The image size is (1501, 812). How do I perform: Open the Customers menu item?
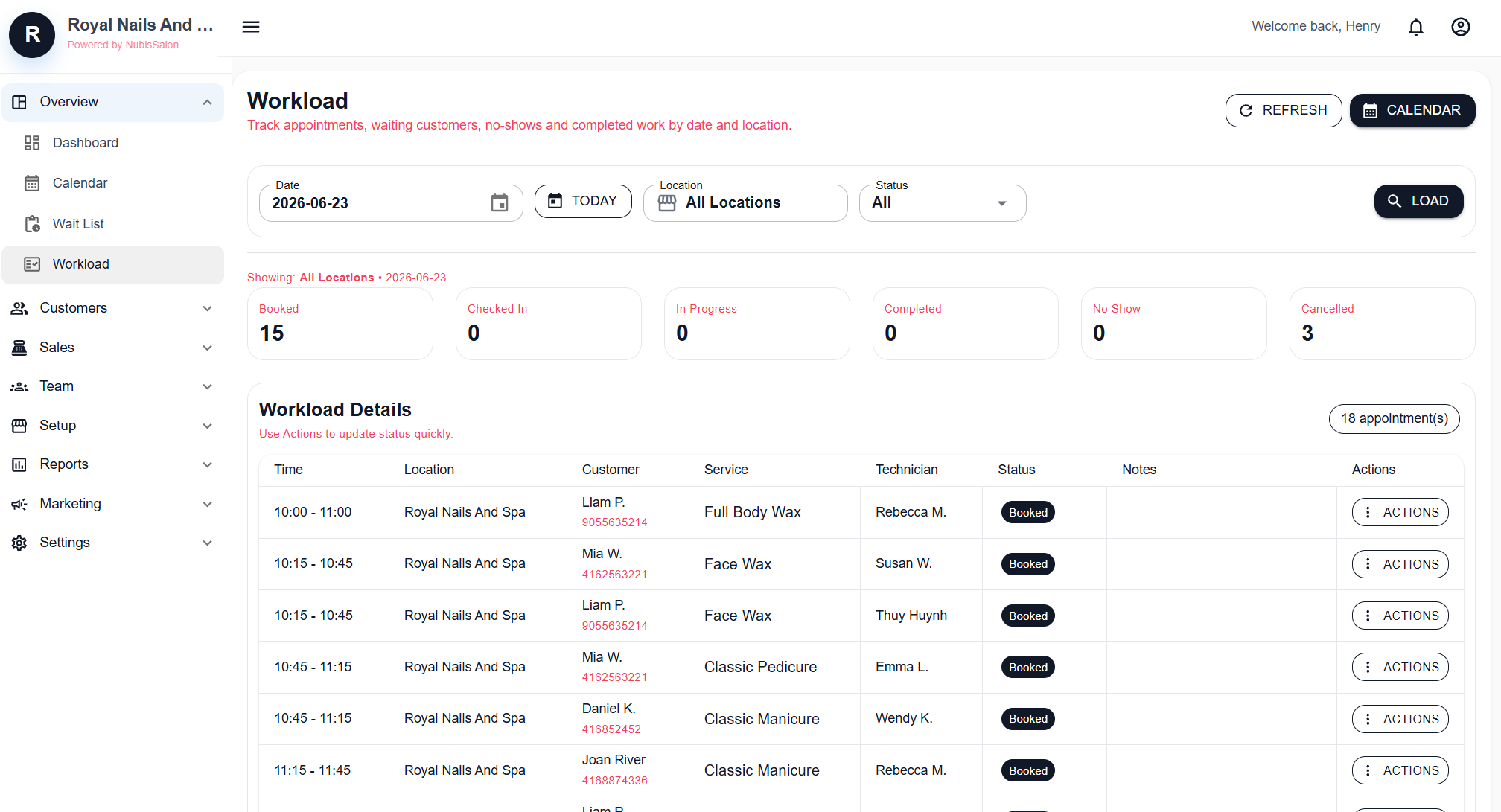113,308
